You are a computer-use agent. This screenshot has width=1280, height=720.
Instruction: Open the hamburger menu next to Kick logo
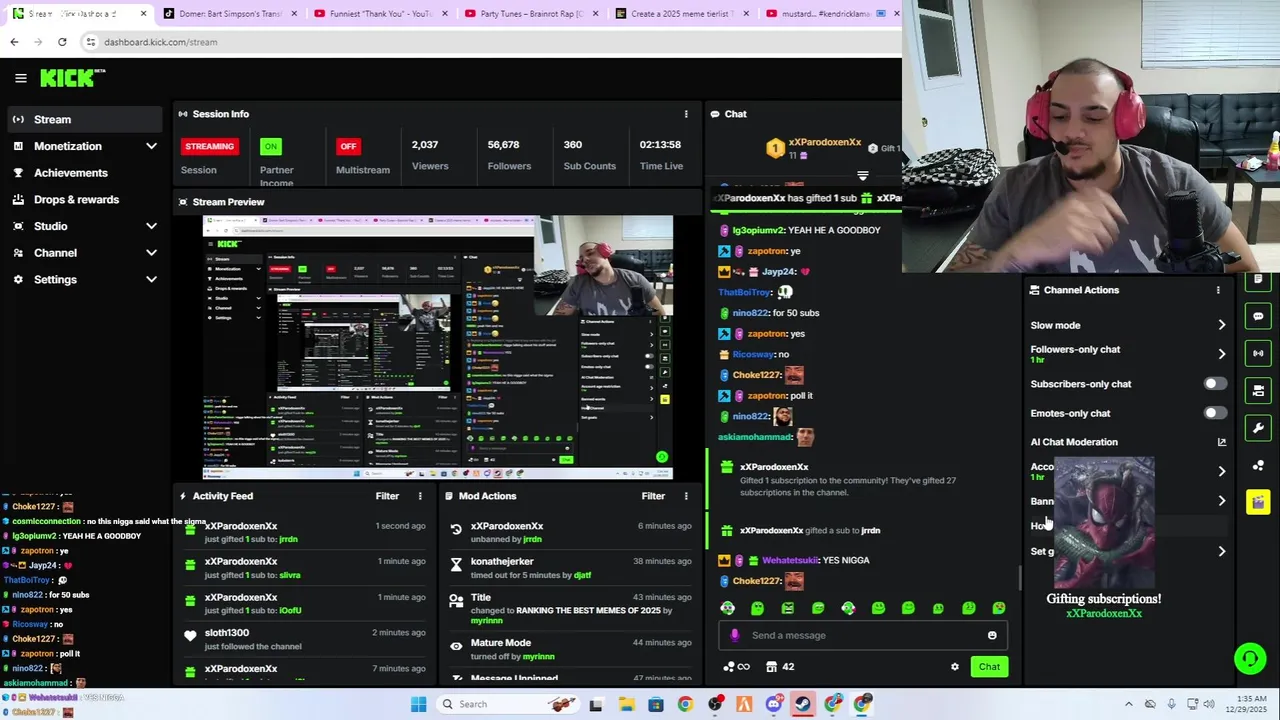tap(20, 78)
